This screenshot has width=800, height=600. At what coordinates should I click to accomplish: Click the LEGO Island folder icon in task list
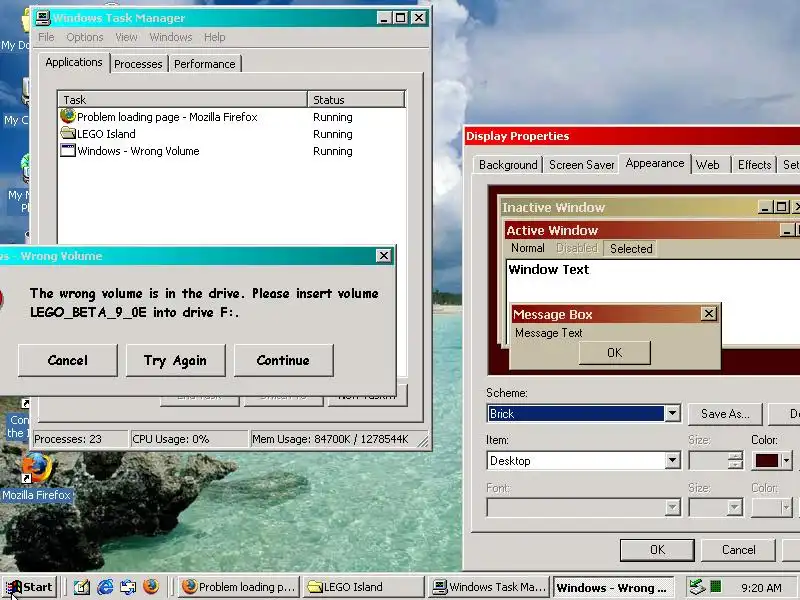coord(68,134)
